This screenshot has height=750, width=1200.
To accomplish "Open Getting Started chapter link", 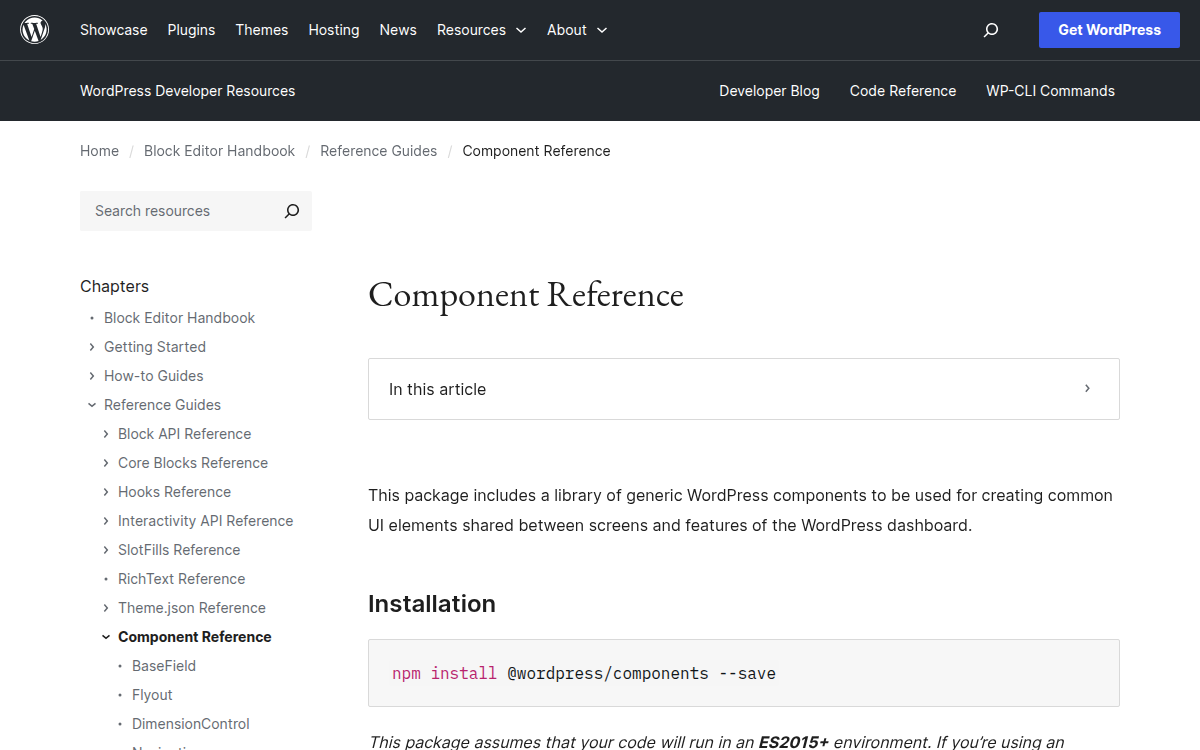I will click(155, 347).
